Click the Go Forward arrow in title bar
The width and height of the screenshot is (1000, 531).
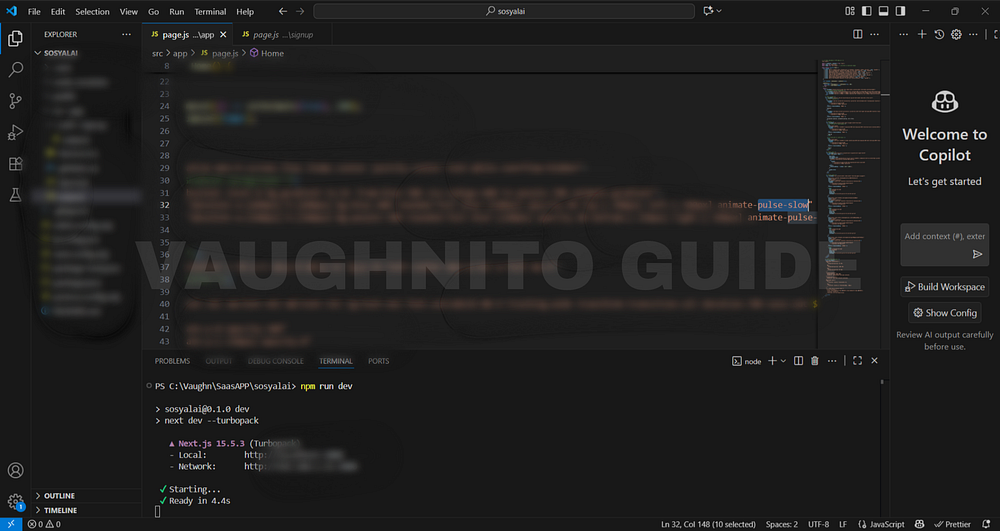pyautogui.click(x=300, y=11)
